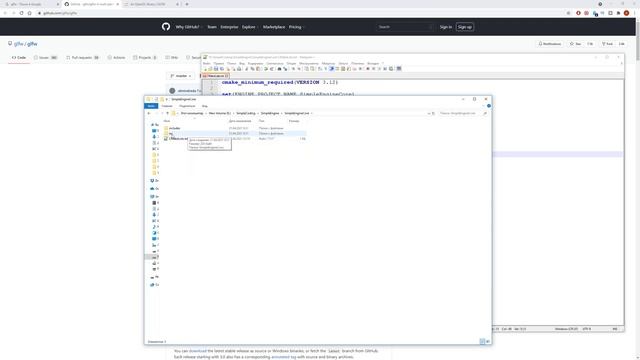
Task: Open Explorer address history dropdown
Action: (429, 113)
